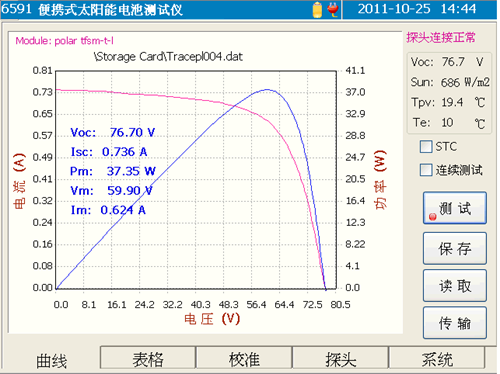Click the Sun 686 W/m2 irradiance reading
The height and width of the screenshot is (374, 500).
pos(450,82)
